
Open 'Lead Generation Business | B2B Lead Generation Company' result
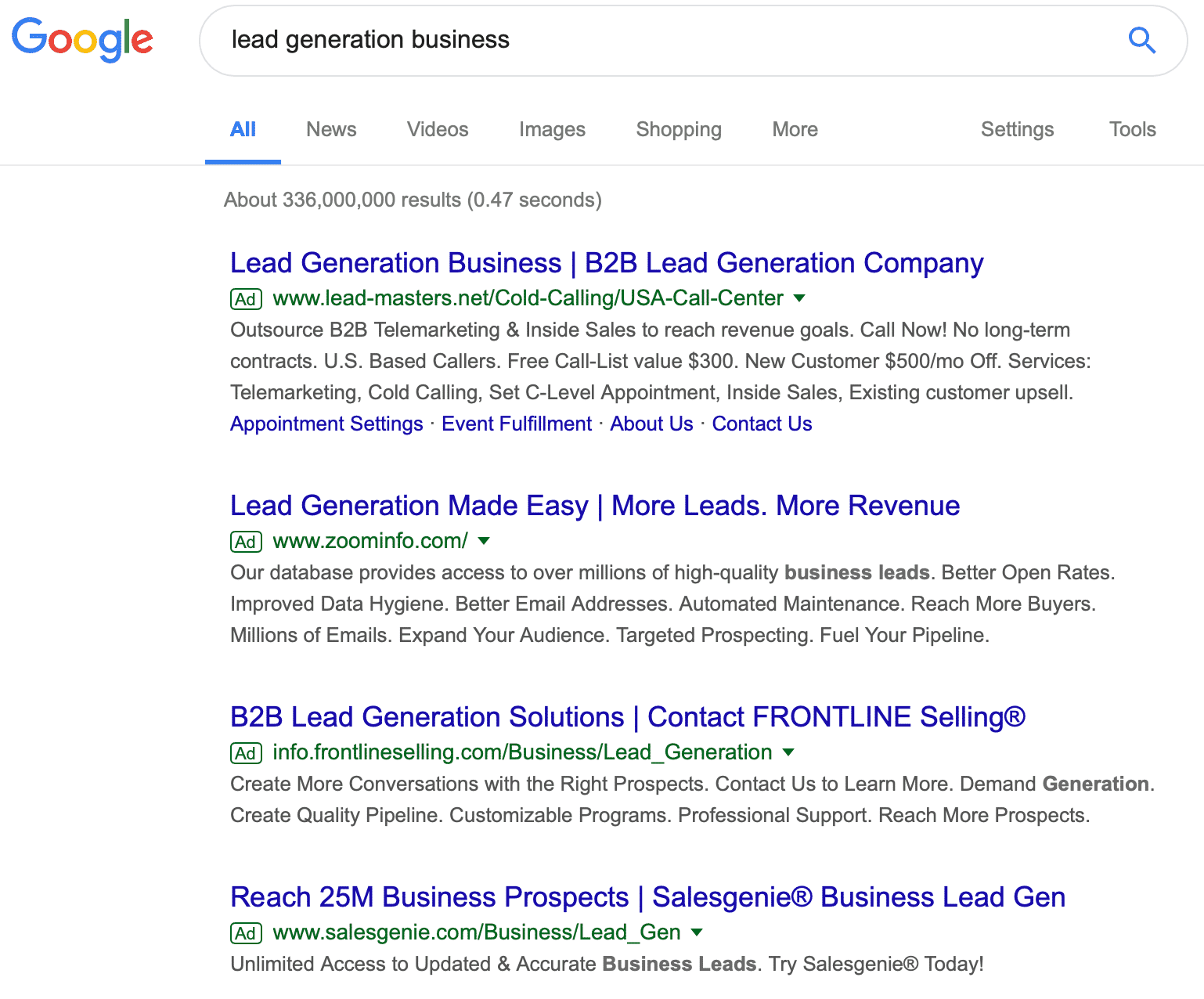tap(607, 264)
